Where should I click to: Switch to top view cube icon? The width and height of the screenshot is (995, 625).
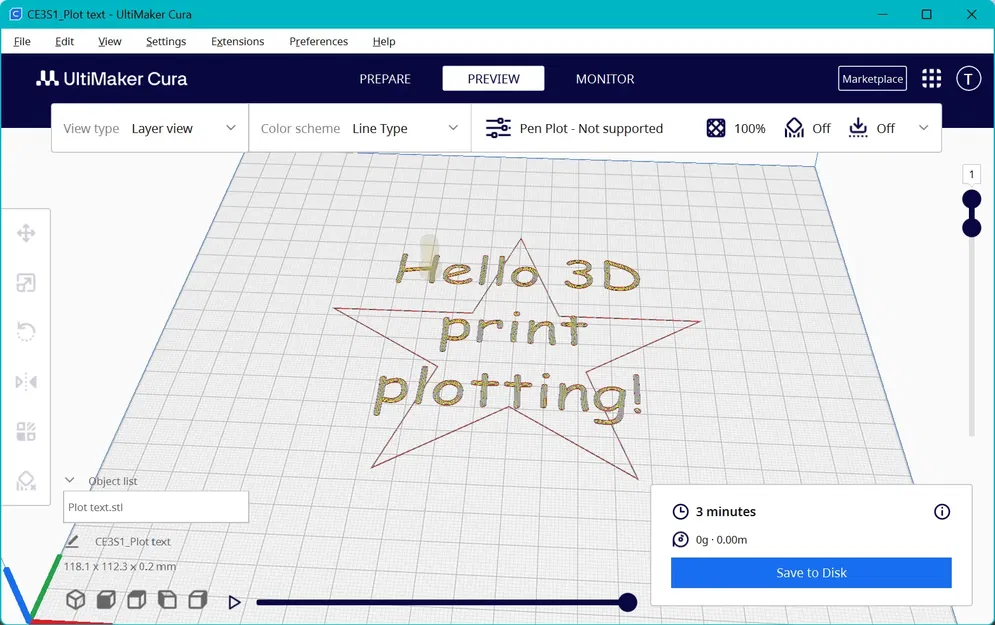[136, 600]
